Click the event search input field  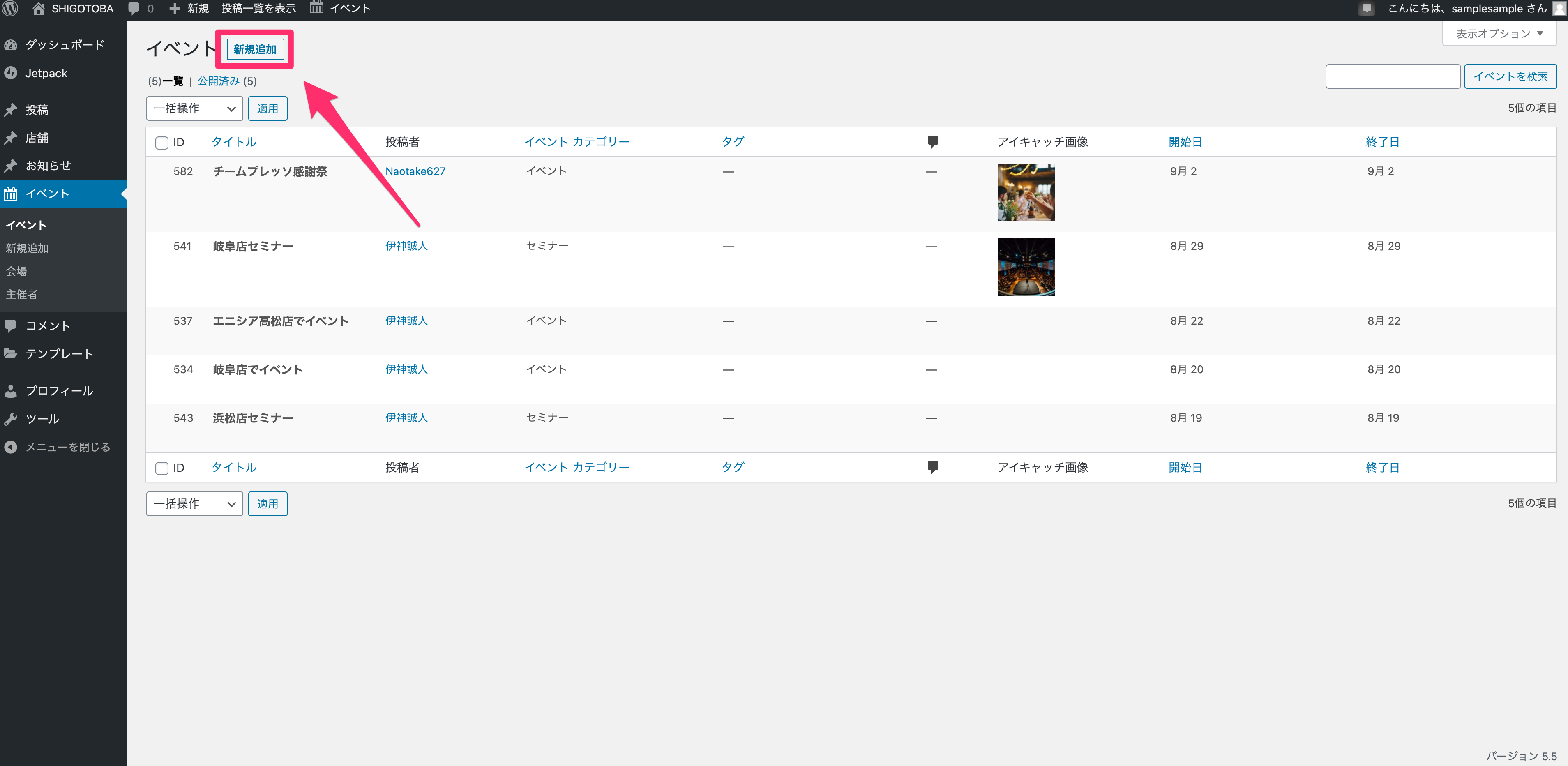pos(1393,76)
